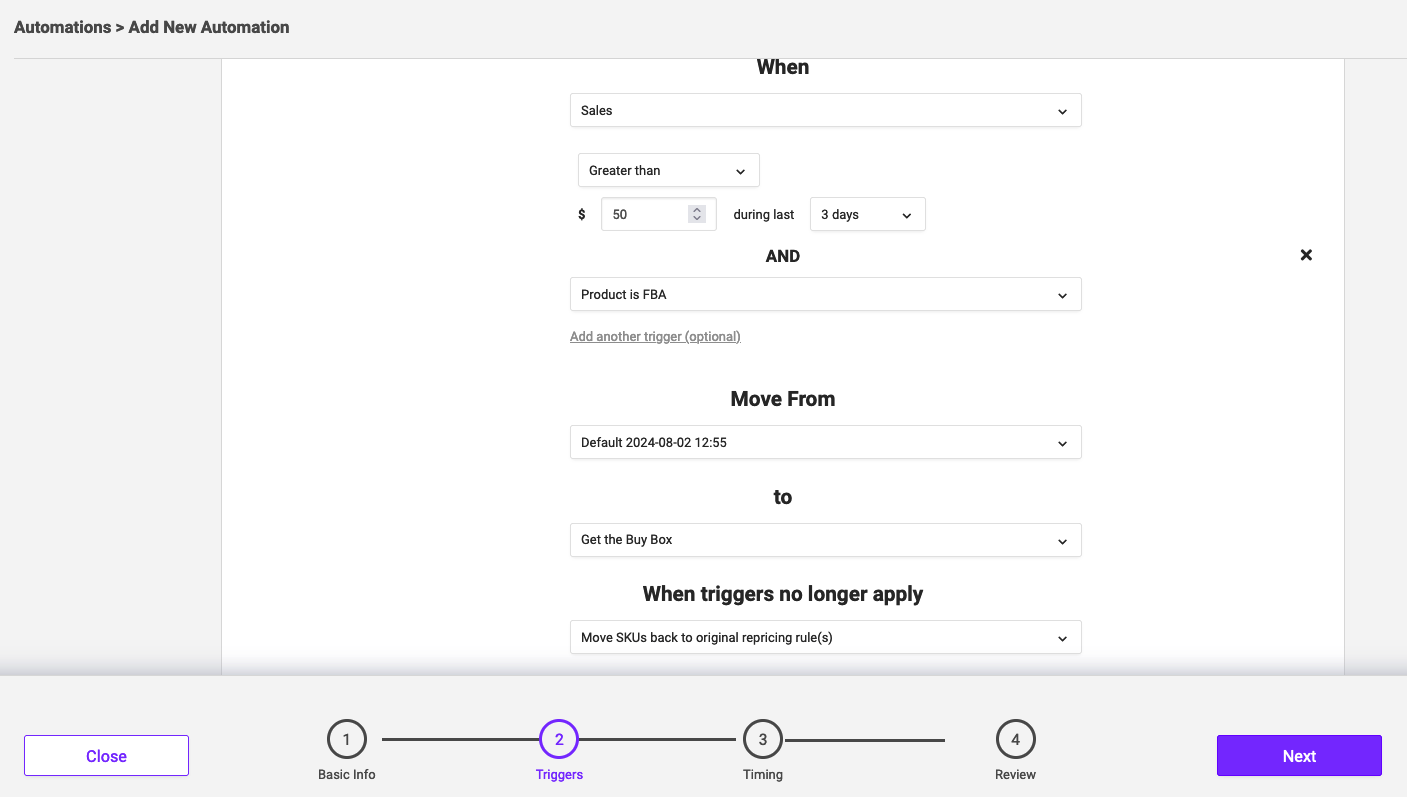The image size is (1407, 797).
Task: Click the Triggers step label
Action: click(559, 774)
